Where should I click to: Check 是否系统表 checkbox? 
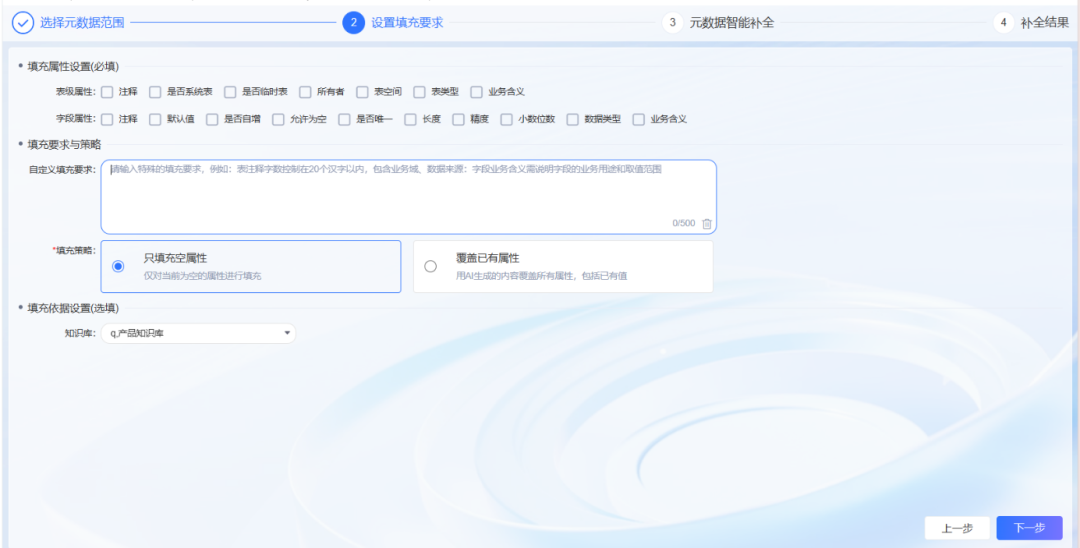point(155,92)
